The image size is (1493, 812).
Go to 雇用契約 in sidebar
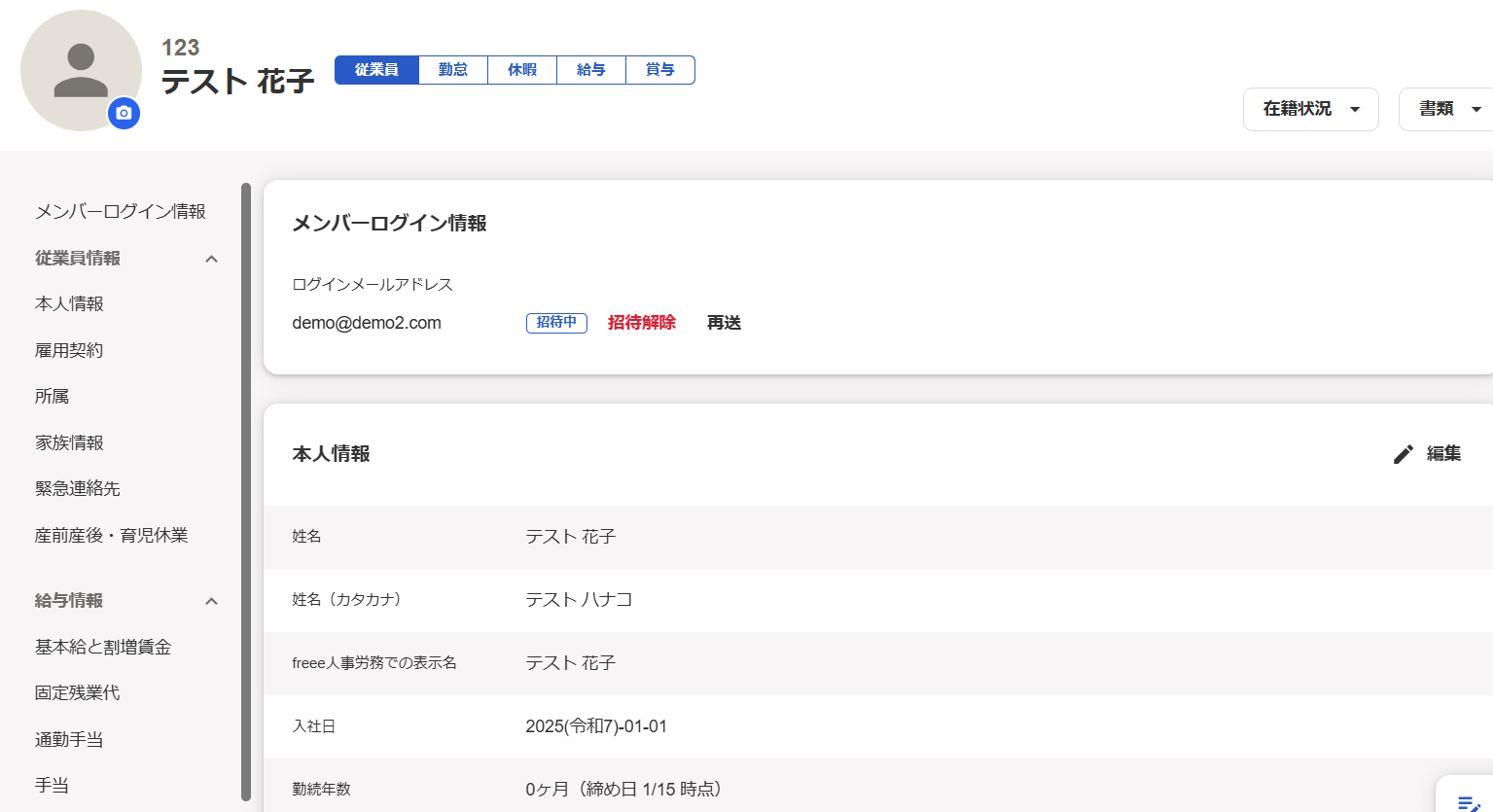coord(69,350)
